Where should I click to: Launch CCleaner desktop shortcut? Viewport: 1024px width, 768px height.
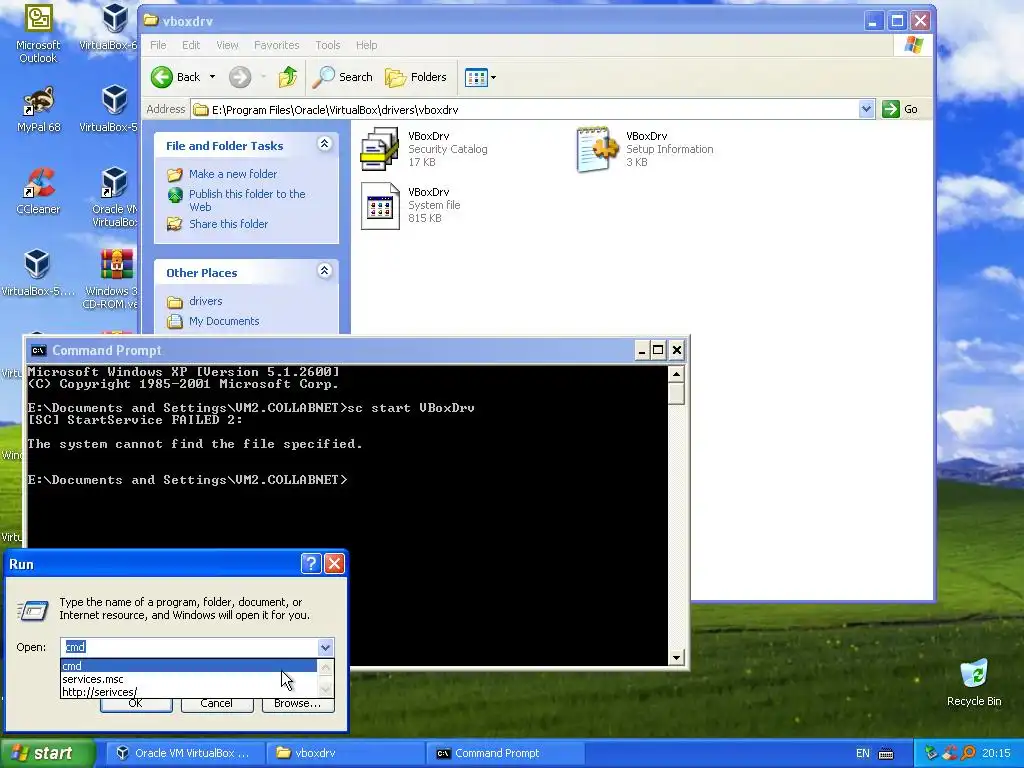[x=38, y=192]
